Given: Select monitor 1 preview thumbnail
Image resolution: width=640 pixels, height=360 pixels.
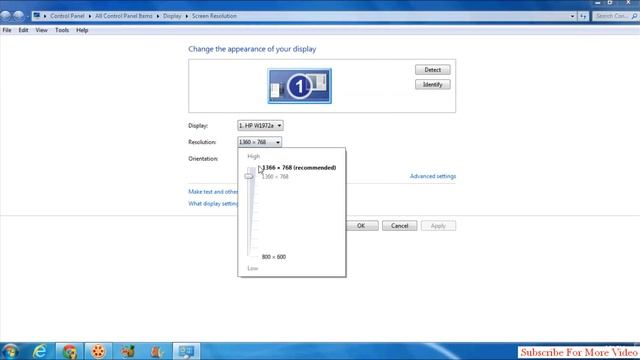Looking at the screenshot, I should coord(300,86).
